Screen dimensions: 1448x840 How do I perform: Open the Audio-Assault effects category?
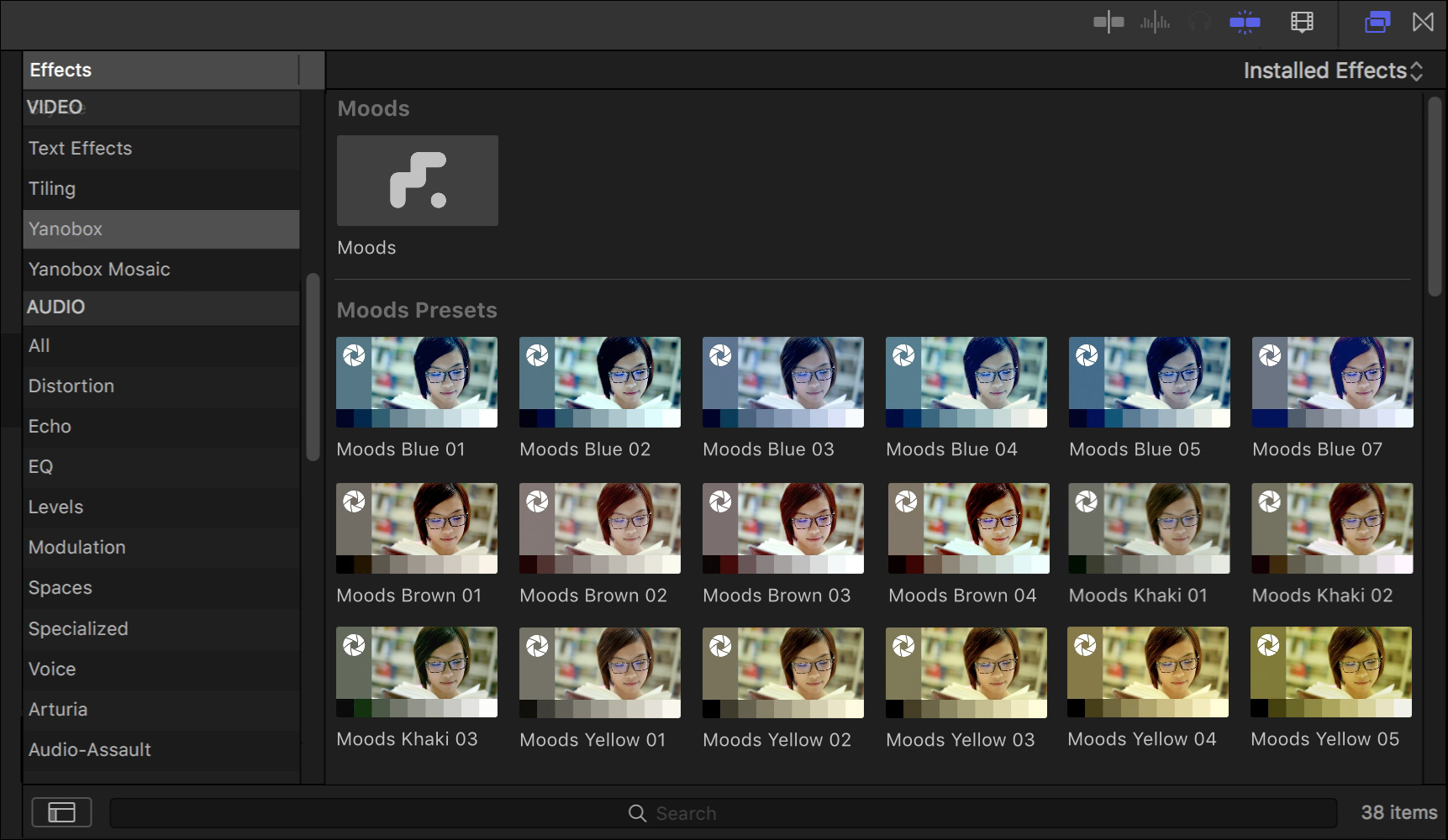(90, 749)
